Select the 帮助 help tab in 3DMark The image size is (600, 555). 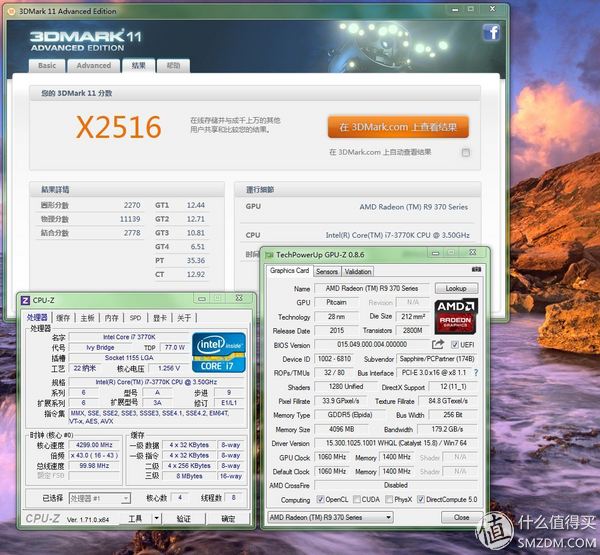tap(173, 66)
